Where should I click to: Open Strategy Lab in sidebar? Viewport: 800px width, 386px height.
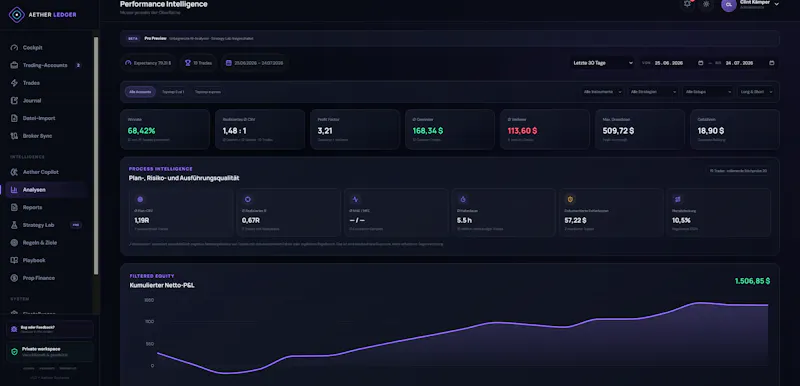(x=47, y=225)
